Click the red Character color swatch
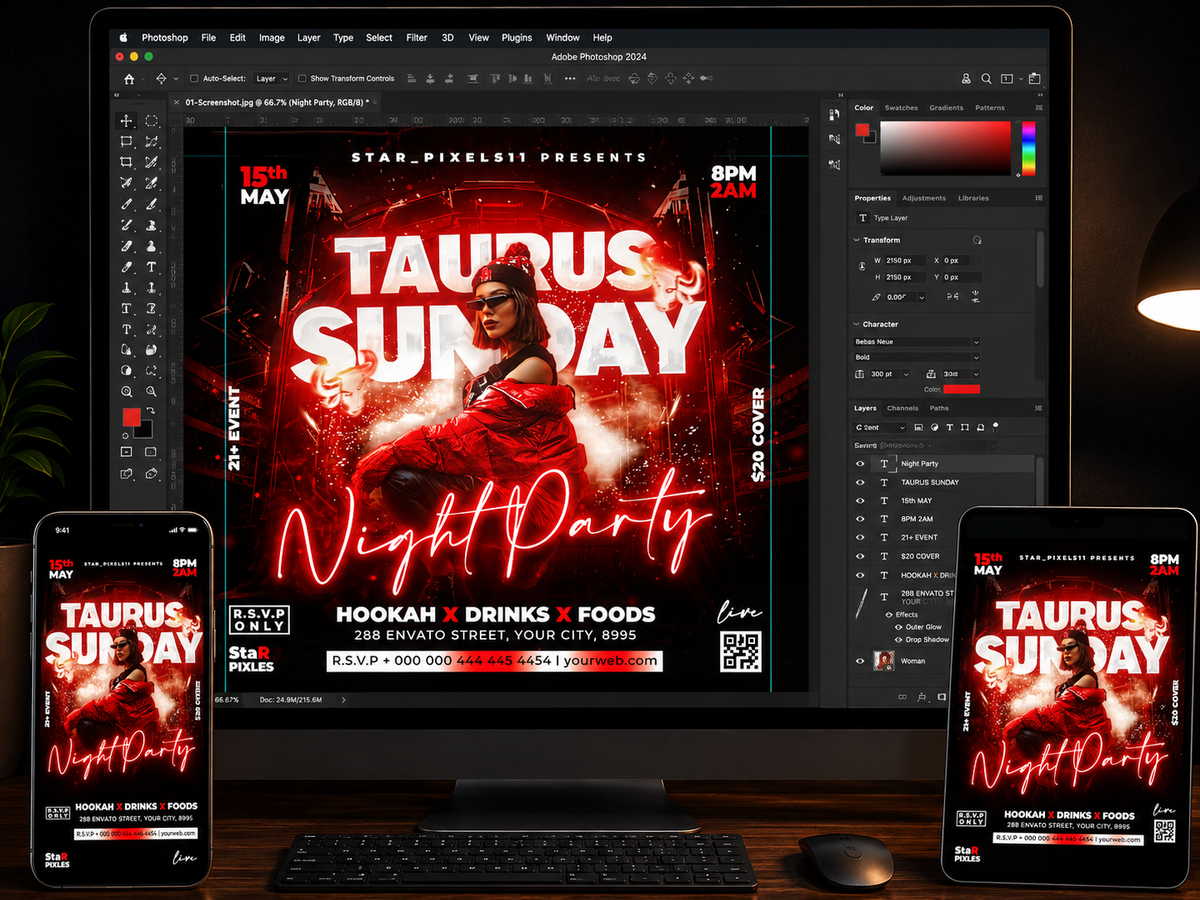 [x=961, y=389]
